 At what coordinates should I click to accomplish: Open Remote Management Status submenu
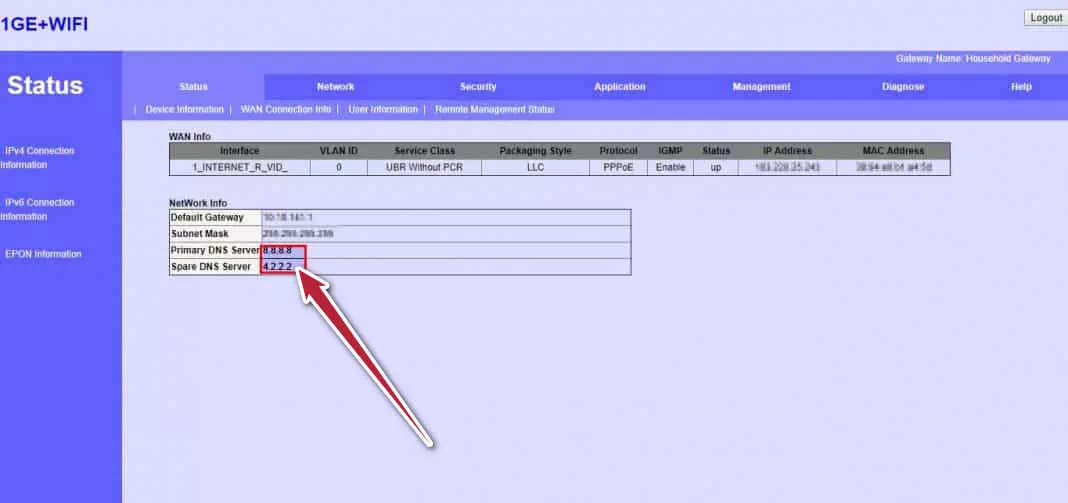(494, 109)
